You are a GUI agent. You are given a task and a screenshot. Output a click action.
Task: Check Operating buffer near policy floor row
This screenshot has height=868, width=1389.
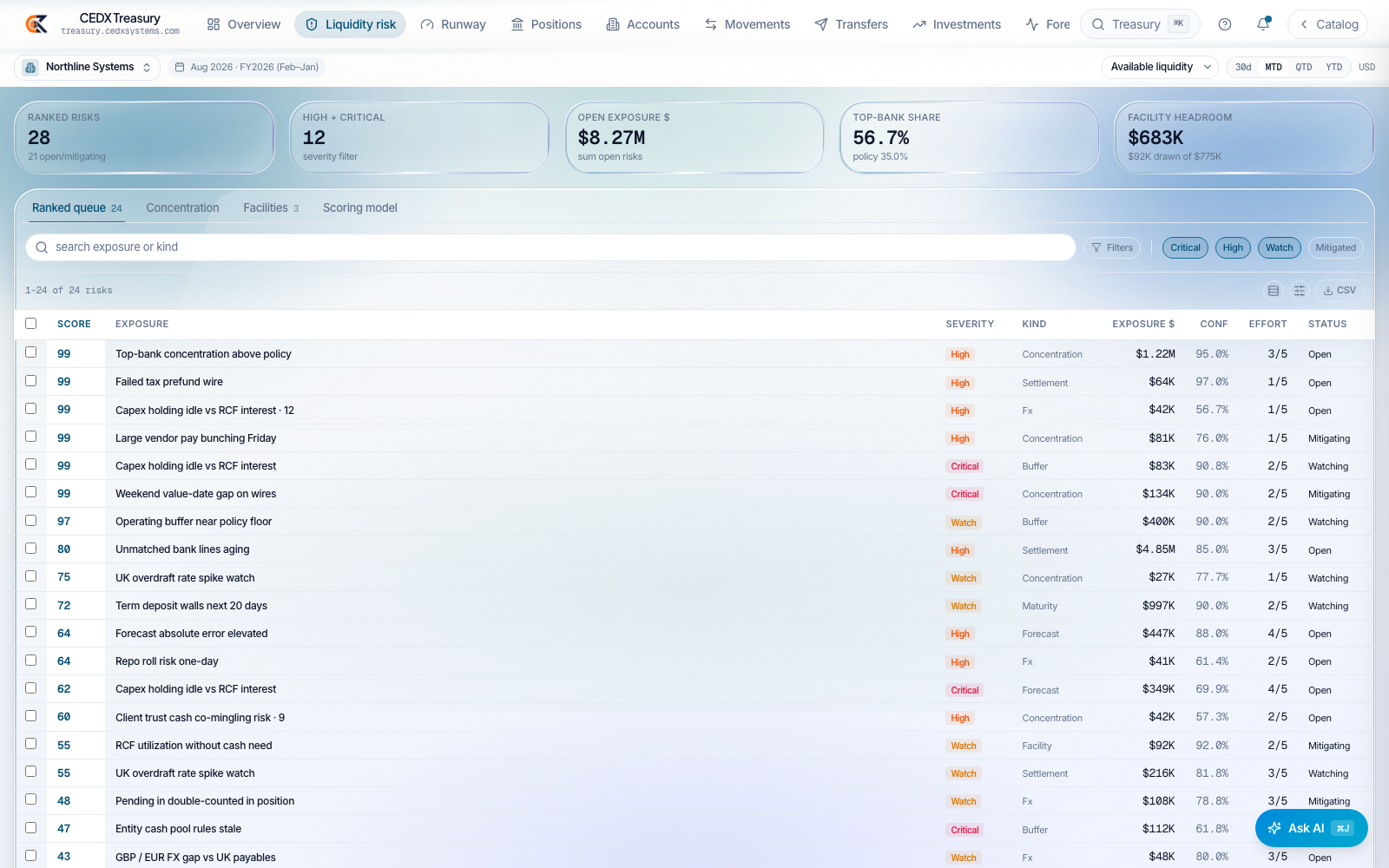point(31,520)
